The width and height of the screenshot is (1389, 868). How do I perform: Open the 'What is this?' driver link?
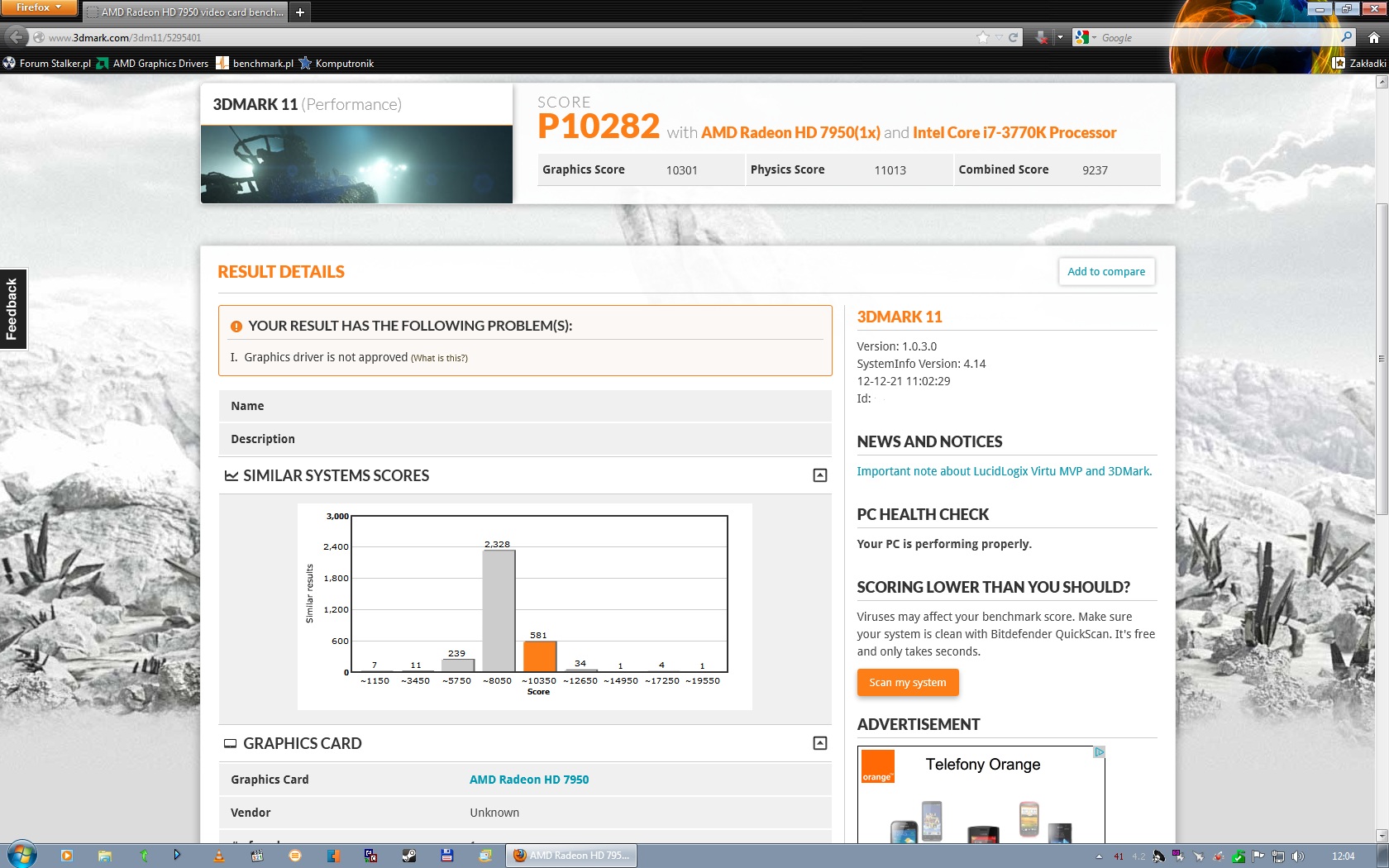point(439,358)
